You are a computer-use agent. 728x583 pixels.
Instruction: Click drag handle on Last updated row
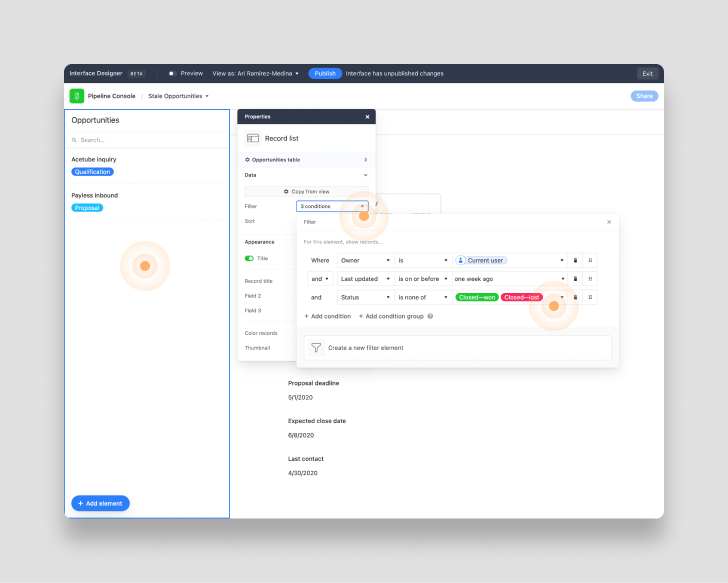(590, 279)
